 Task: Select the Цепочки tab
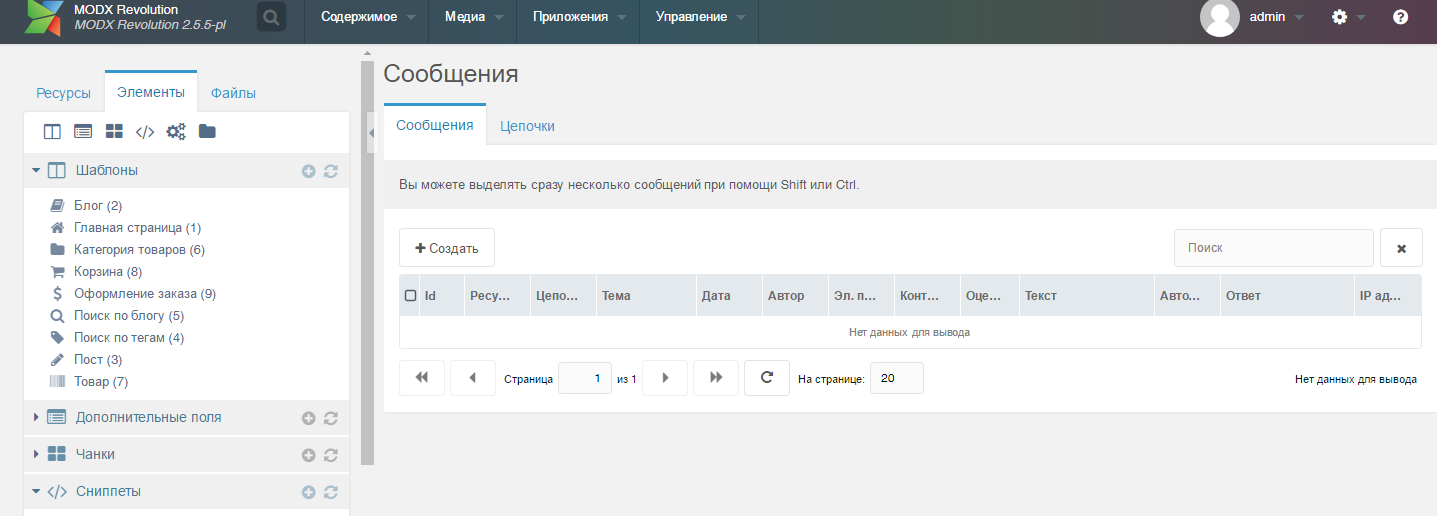527,126
